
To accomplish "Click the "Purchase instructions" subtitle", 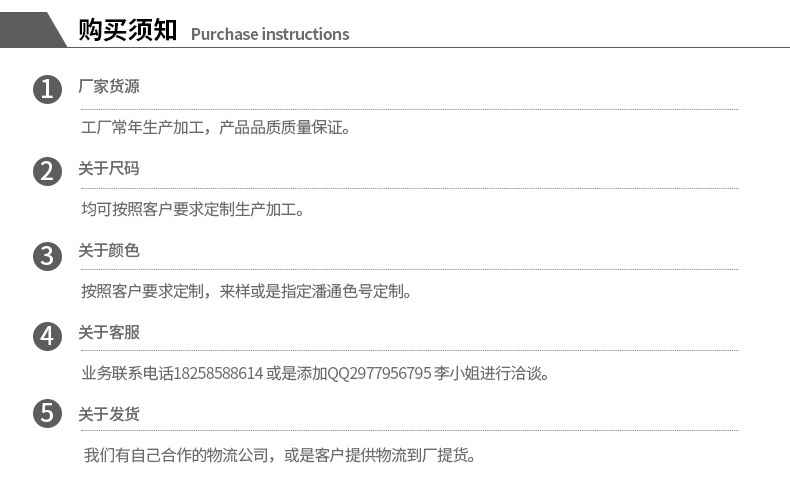I will (x=270, y=34).
